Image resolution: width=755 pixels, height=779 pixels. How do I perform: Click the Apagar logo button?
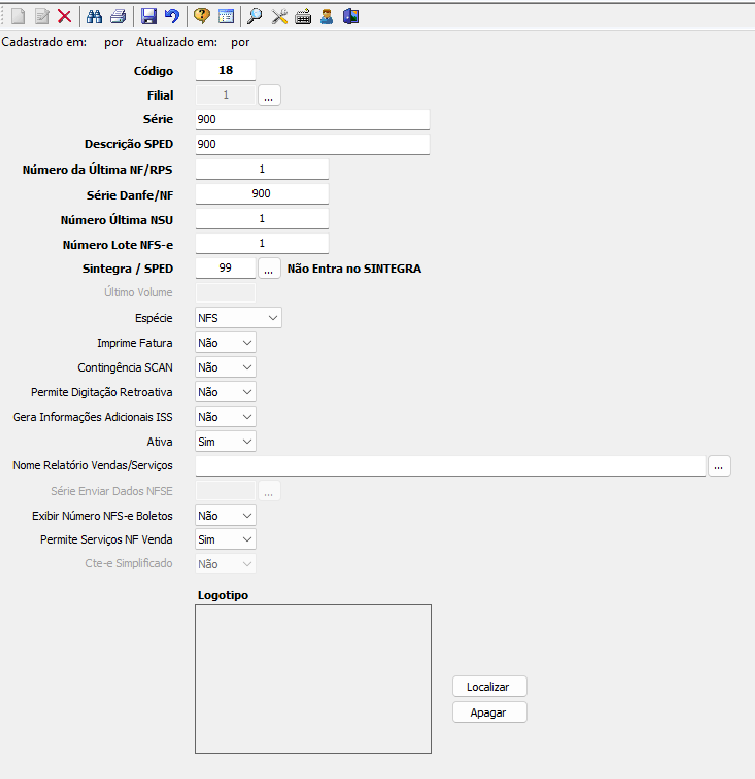489,713
